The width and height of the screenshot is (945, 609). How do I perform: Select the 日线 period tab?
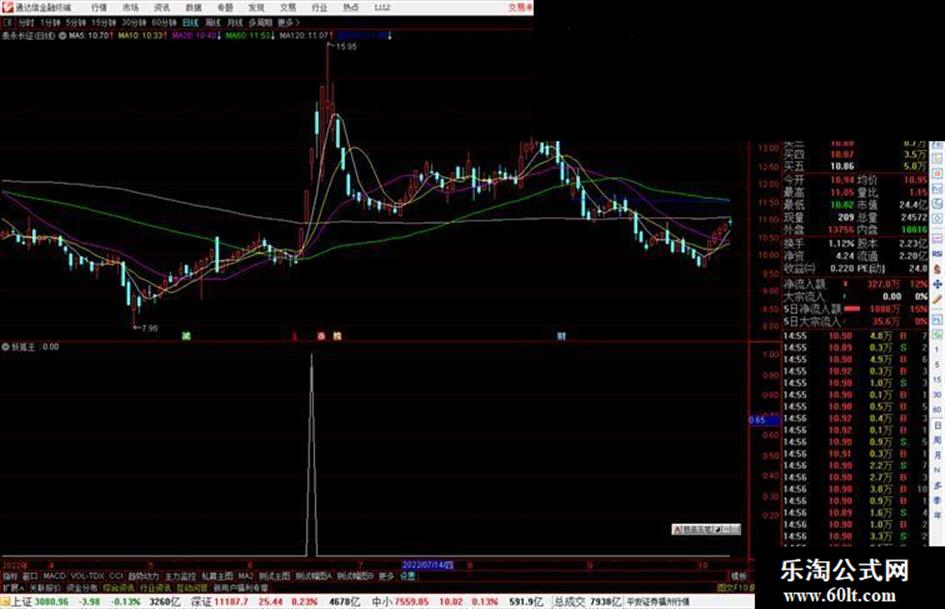(190, 23)
